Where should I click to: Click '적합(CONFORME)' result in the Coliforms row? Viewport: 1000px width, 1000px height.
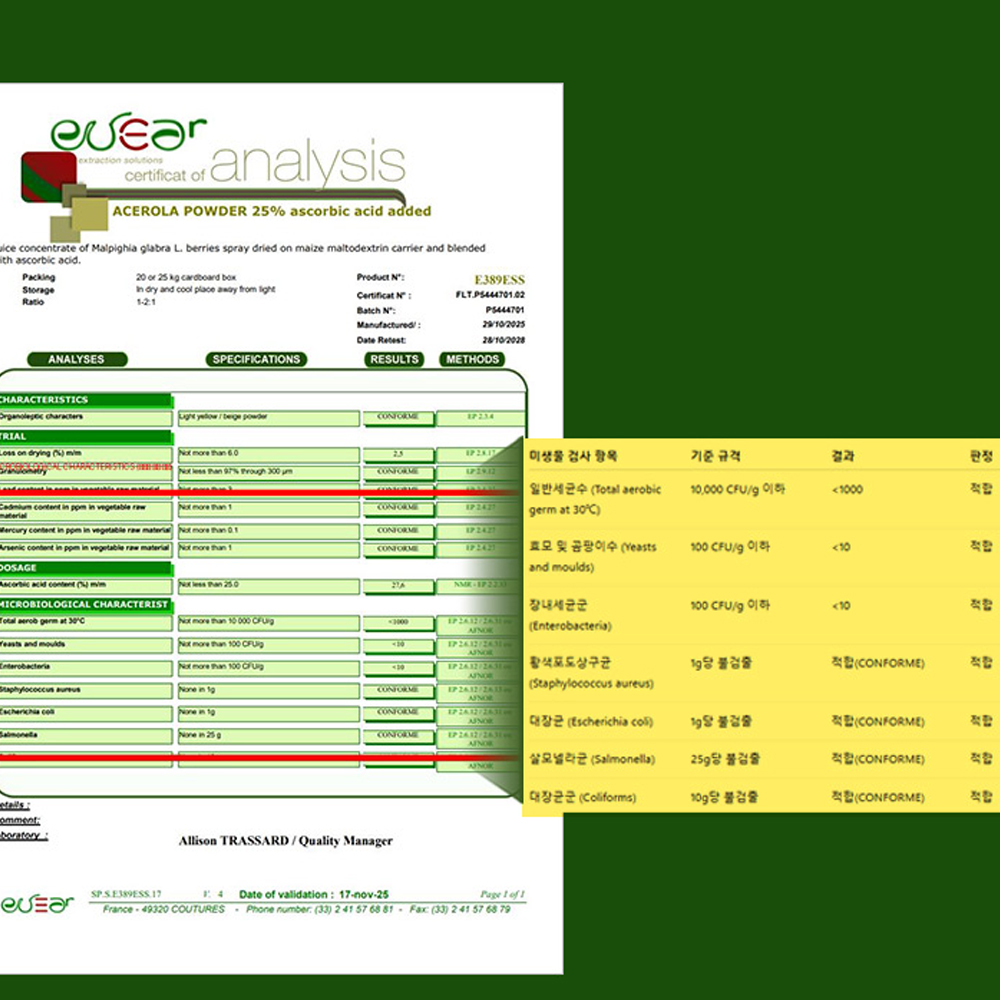878,797
